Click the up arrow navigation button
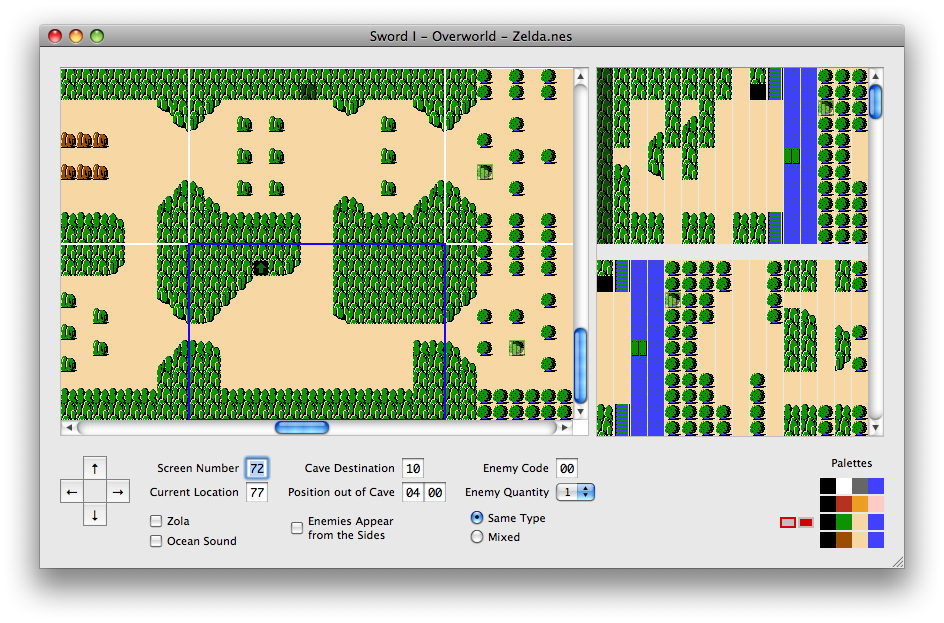Image resolution: width=944 pixels, height=623 pixels. pos(95,468)
